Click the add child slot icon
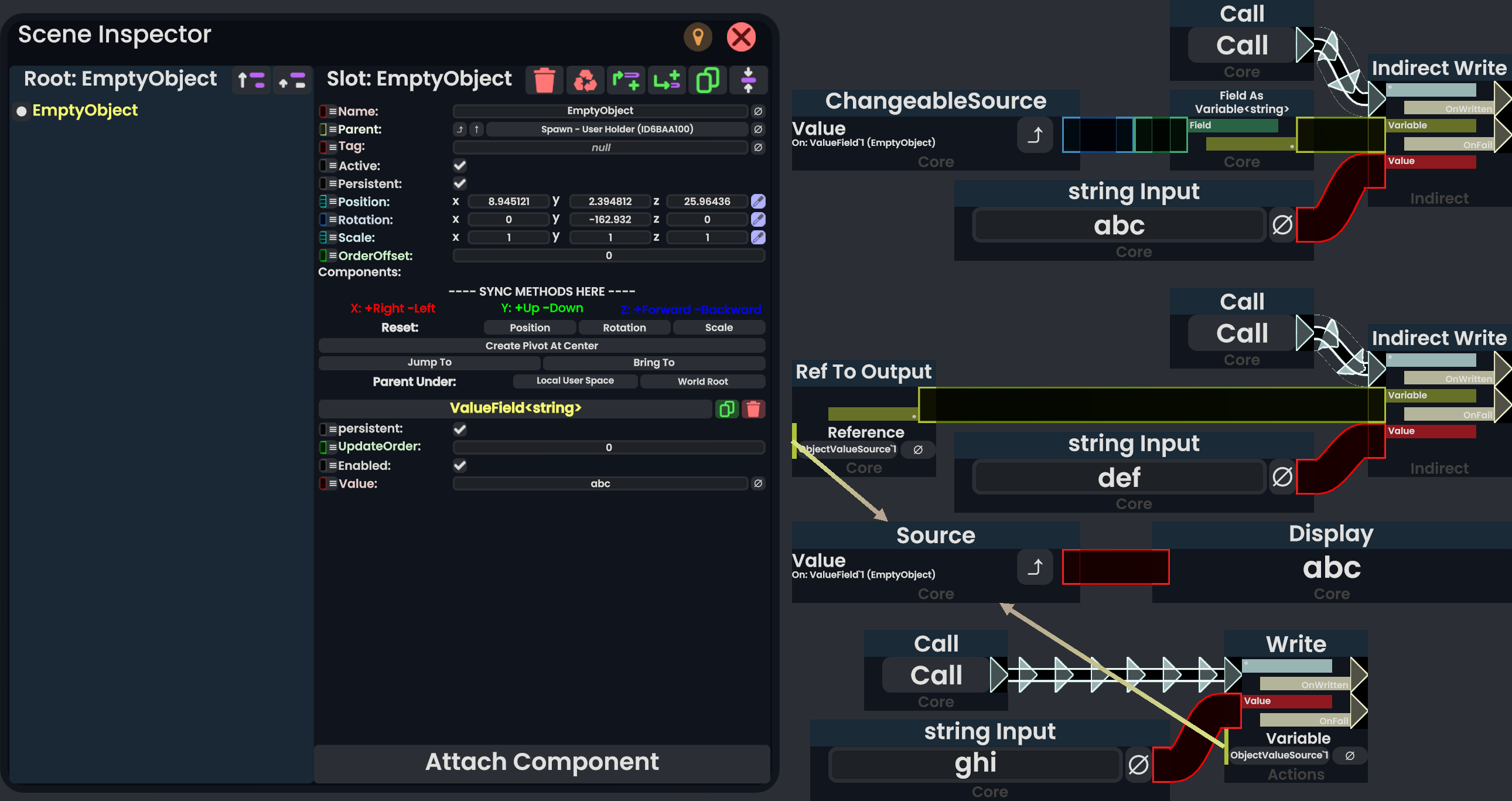The height and width of the screenshot is (801, 1512). coord(666,80)
